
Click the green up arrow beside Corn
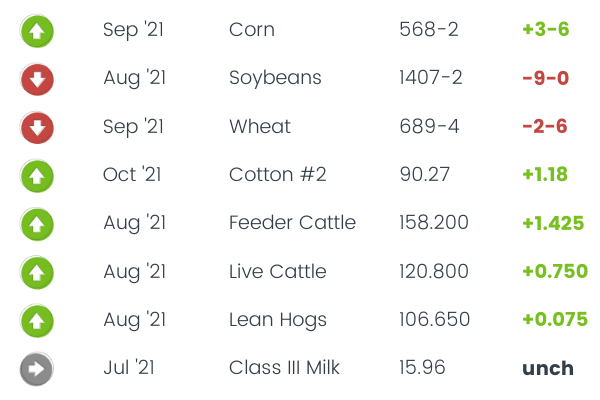37,30
